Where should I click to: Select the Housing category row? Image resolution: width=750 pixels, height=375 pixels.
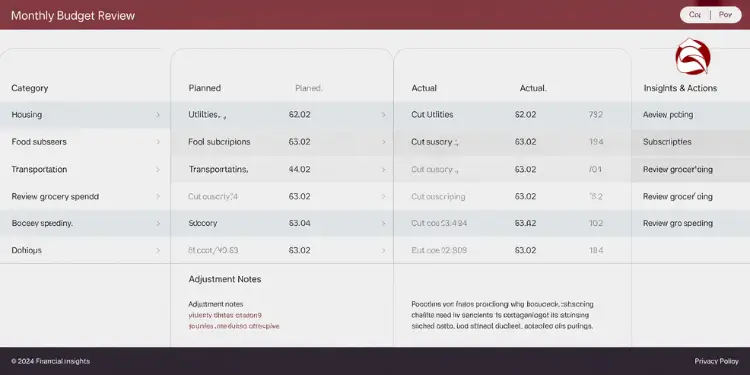[x=85, y=115]
